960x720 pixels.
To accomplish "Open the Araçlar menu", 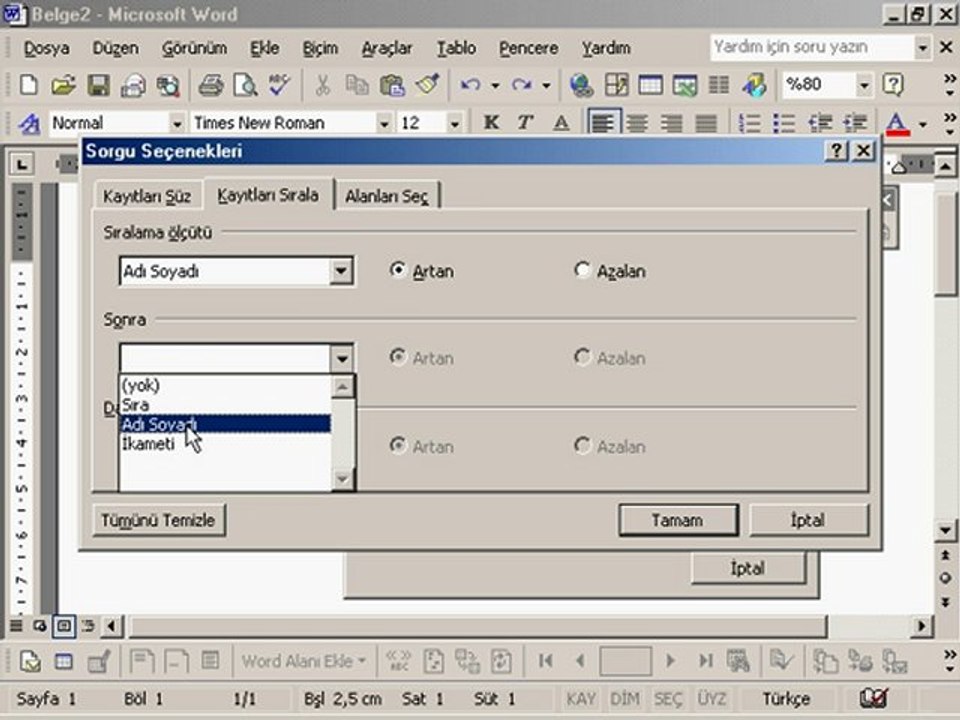I will [x=387, y=48].
